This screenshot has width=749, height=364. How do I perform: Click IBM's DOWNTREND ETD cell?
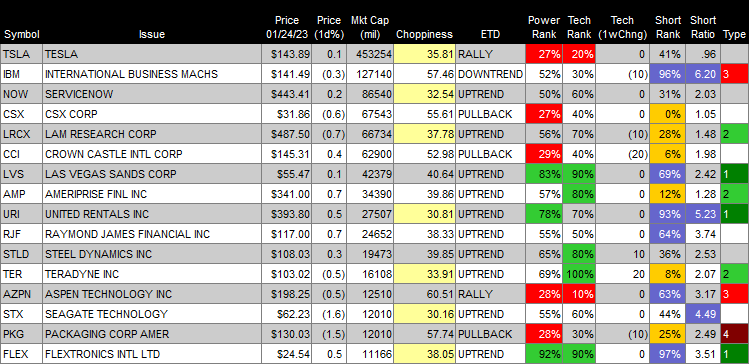(490, 74)
